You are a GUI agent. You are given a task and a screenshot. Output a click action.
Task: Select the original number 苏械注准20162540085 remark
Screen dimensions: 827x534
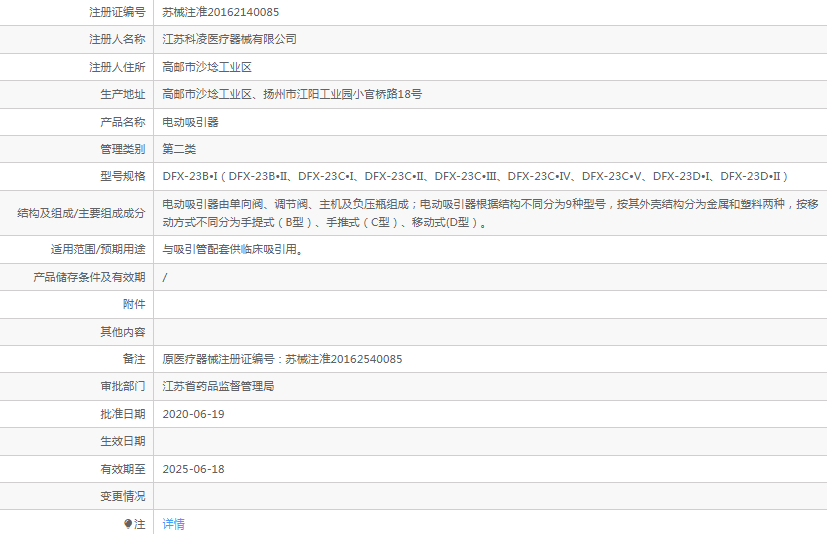[x=282, y=359]
